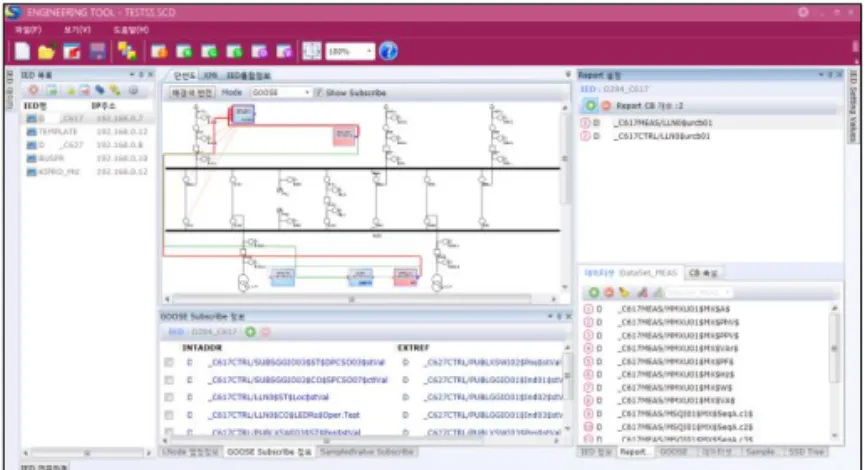Click the red delete icon in the DataSet toolbar
The height and width of the screenshot is (470, 865).
pyautogui.click(x=608, y=292)
